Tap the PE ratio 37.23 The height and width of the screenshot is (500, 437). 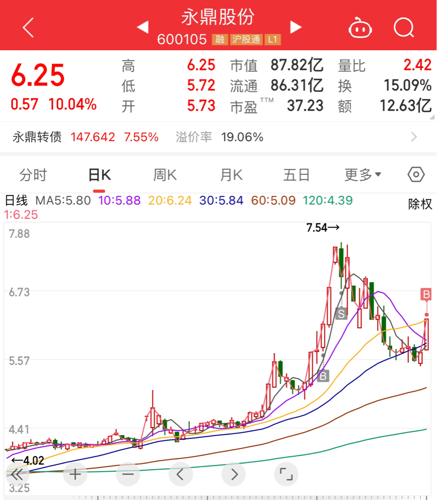305,106
